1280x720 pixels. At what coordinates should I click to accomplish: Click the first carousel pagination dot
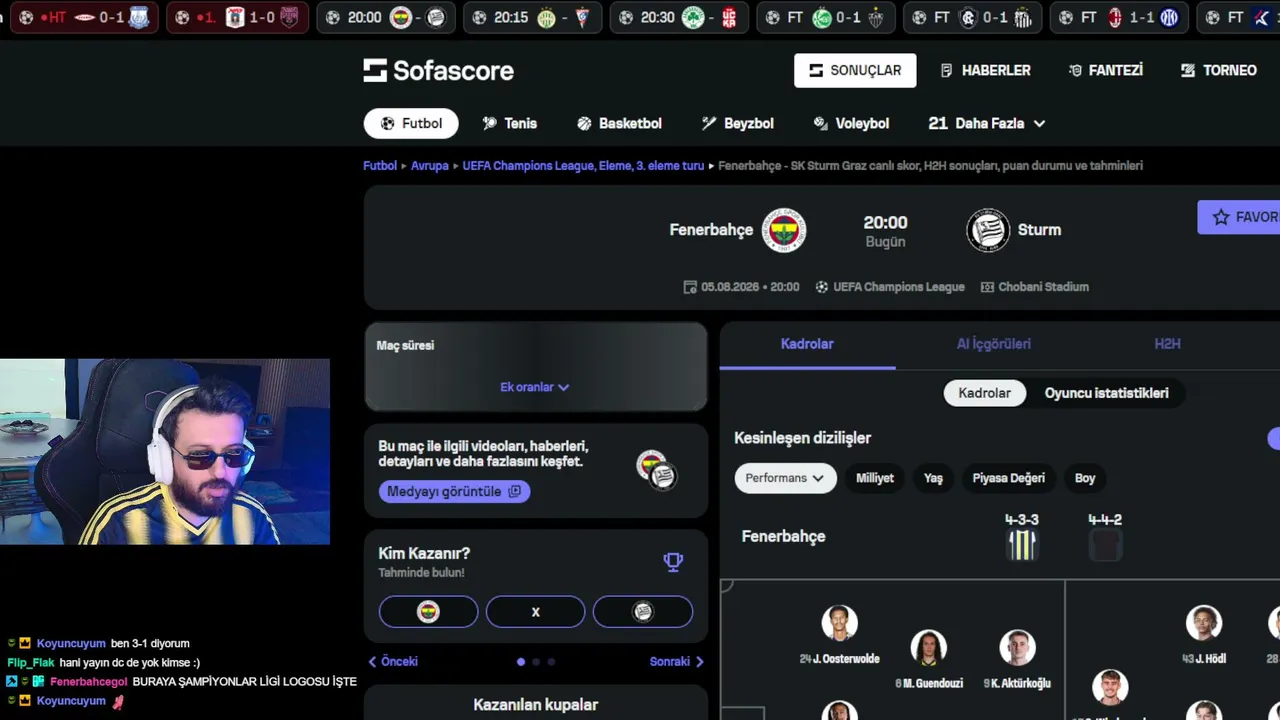coord(520,661)
